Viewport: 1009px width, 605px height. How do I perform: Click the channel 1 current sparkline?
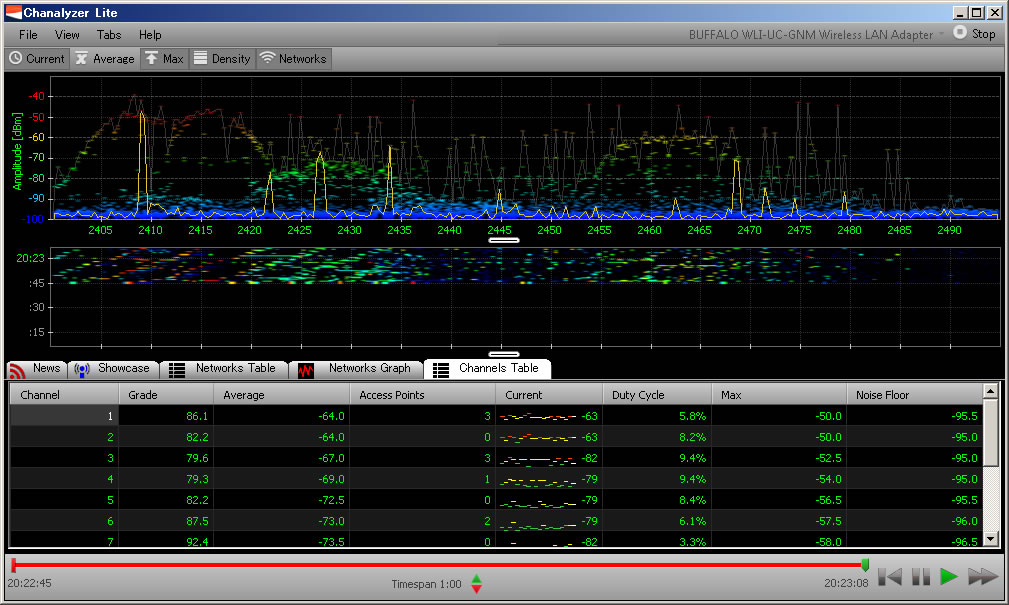tap(538, 416)
